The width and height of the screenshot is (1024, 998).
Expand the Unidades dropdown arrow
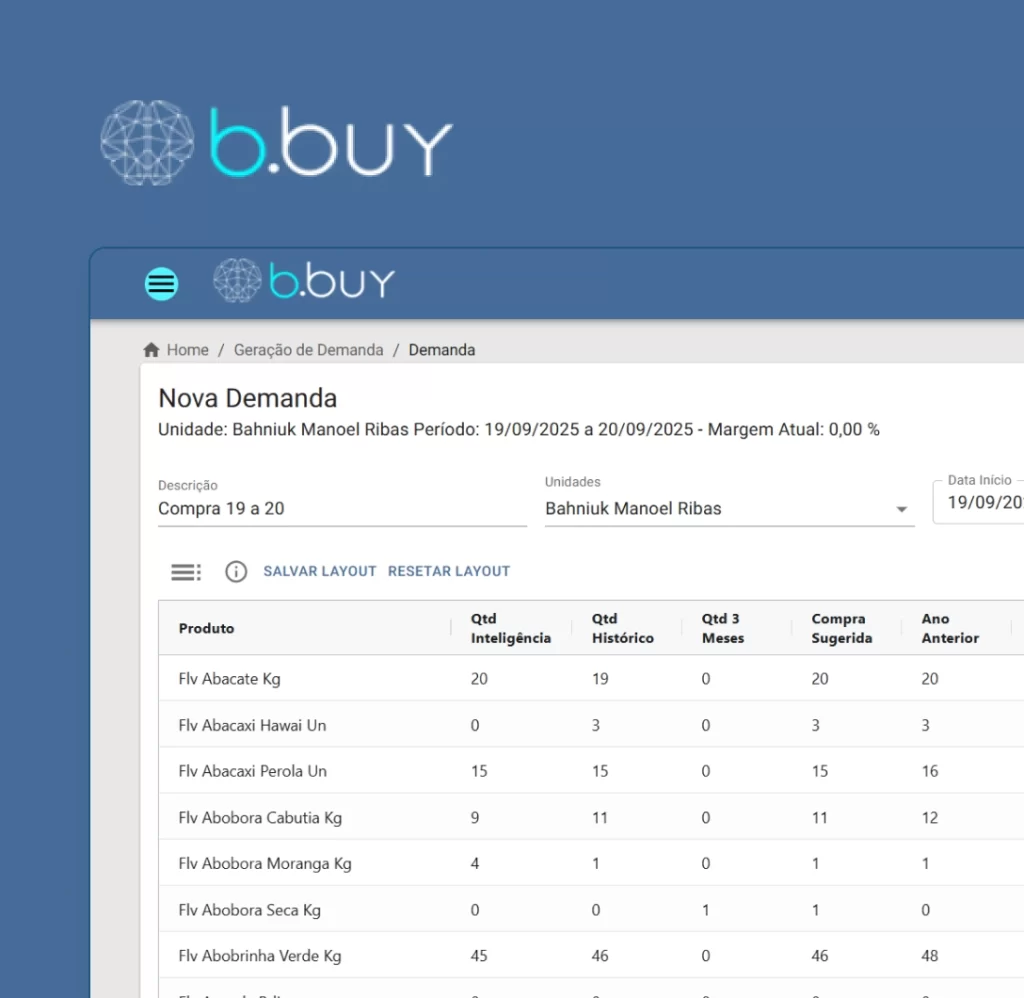[901, 509]
